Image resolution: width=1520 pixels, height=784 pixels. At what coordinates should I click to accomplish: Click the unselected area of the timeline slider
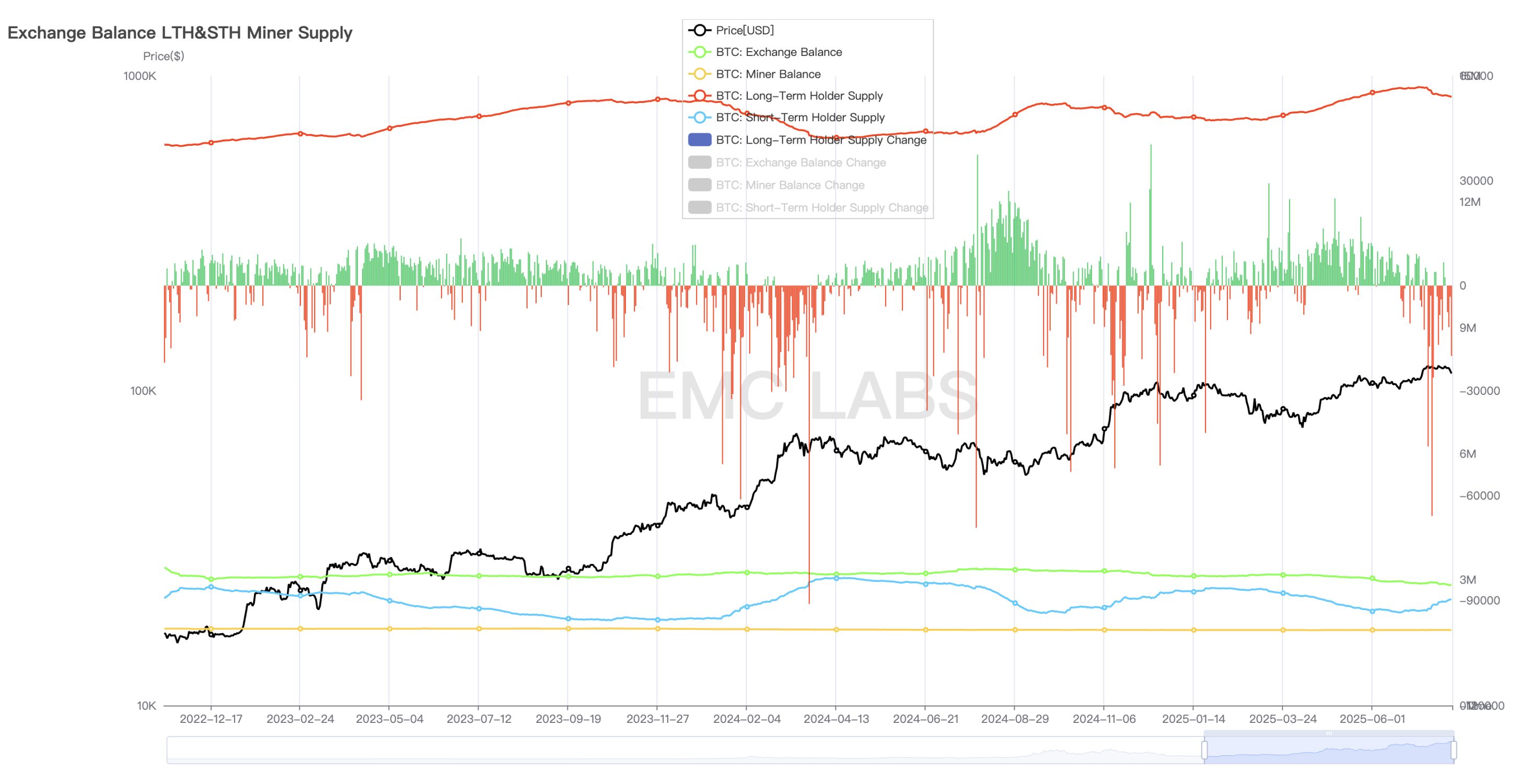click(684, 751)
